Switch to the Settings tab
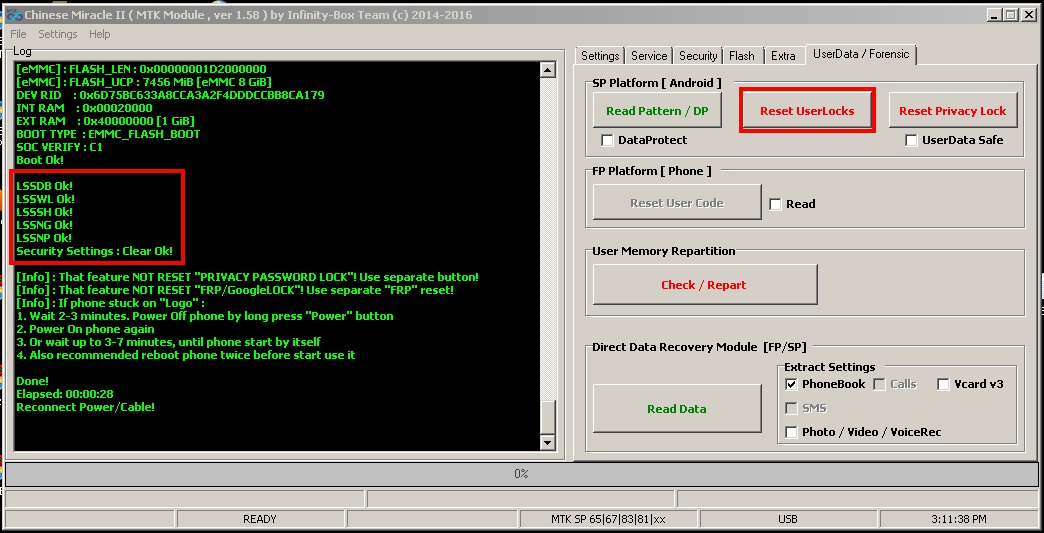The height and width of the screenshot is (533, 1044). click(600, 56)
